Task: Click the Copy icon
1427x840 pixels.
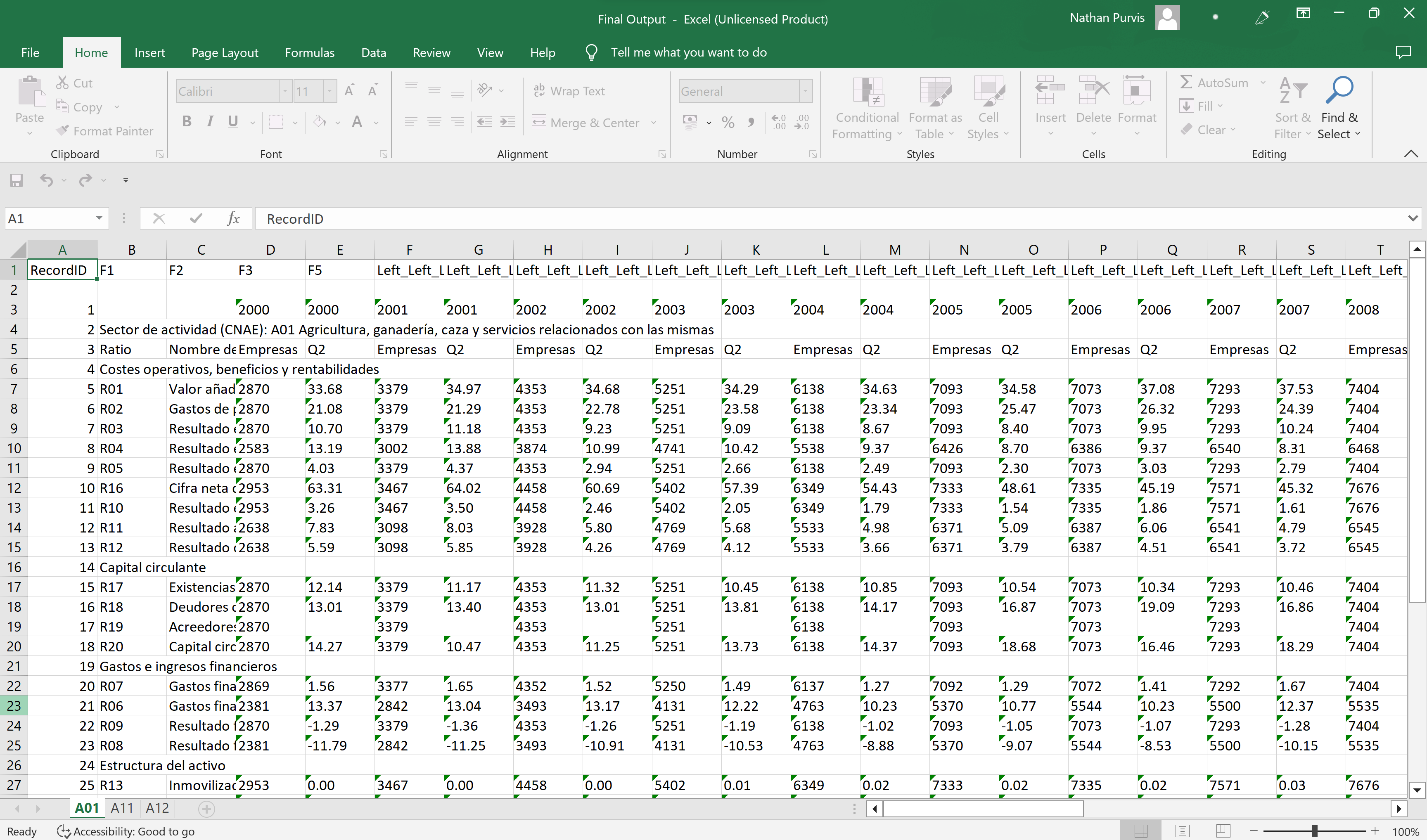Action: tap(62, 106)
